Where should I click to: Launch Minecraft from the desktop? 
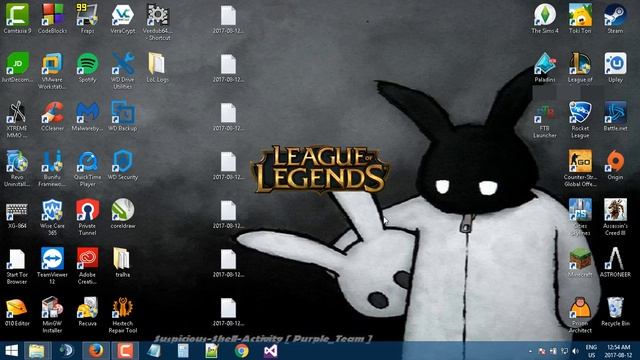tap(580, 263)
